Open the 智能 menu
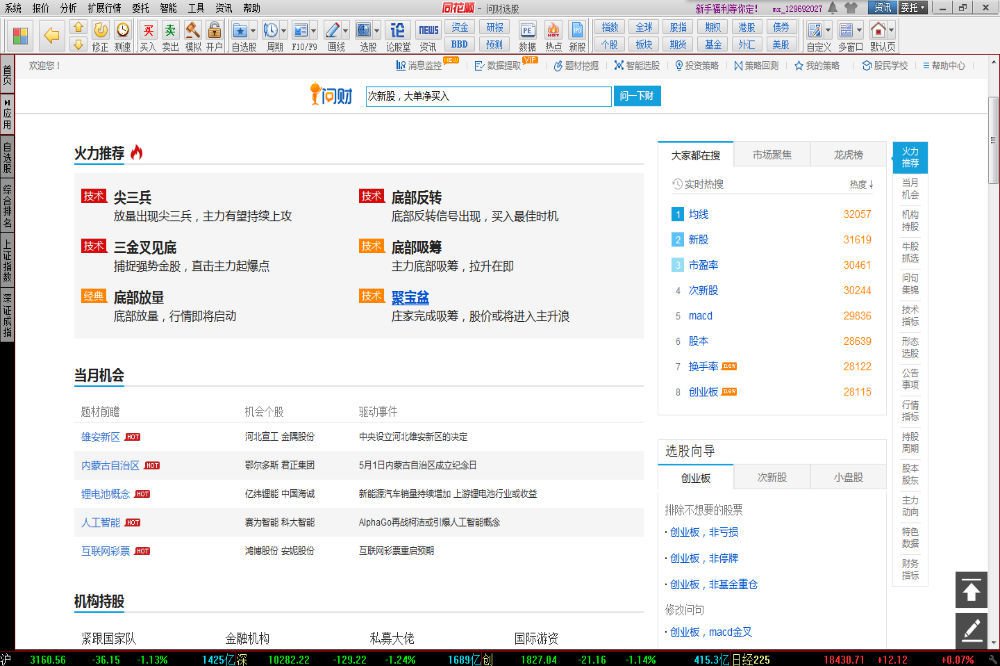 [x=168, y=8]
